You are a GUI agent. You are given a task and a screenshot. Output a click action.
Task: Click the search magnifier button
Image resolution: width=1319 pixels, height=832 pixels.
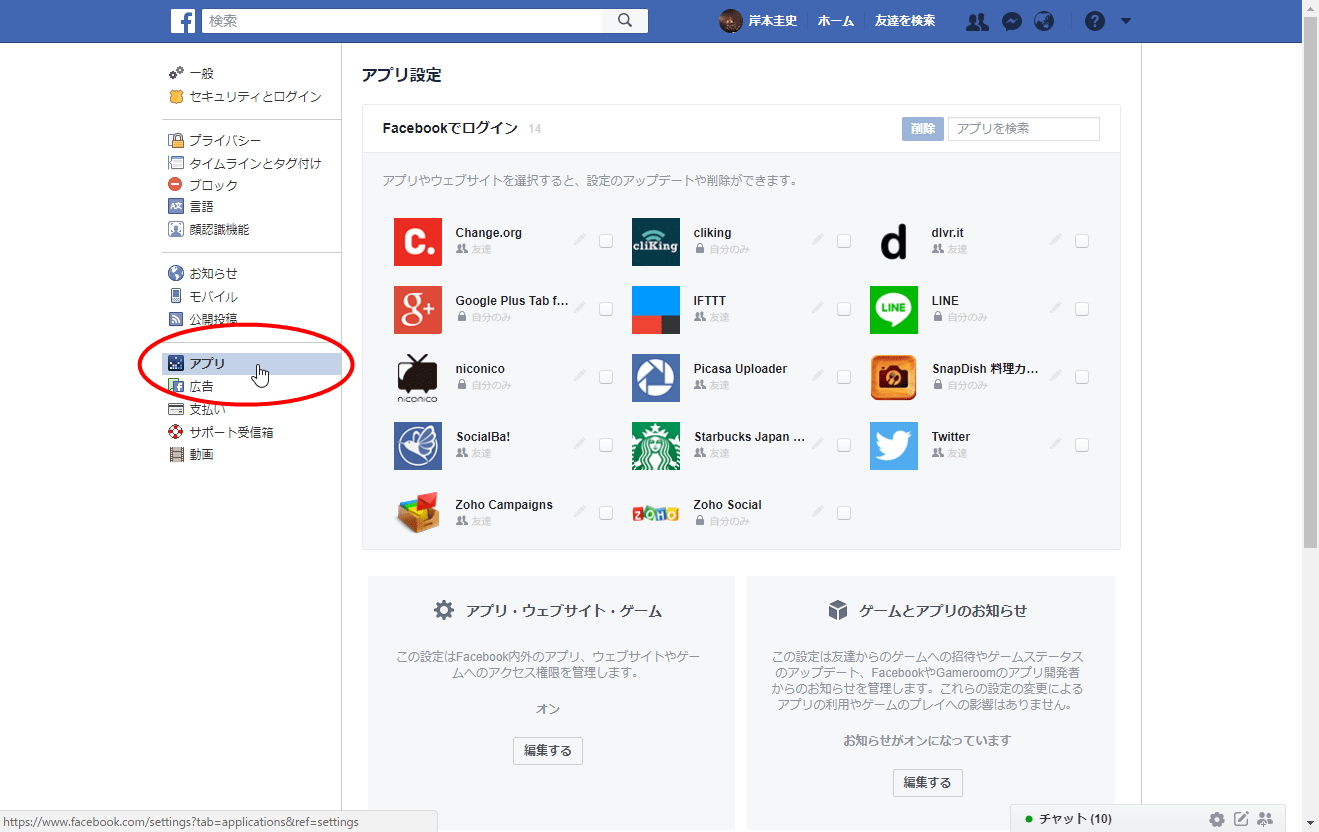click(625, 20)
